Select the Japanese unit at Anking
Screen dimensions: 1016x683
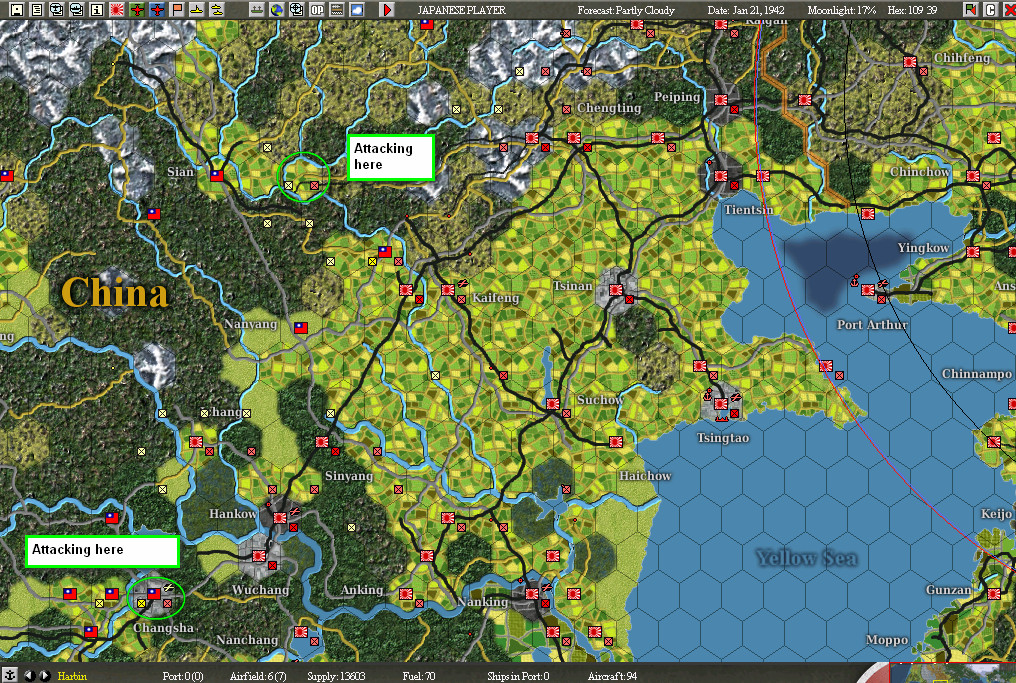(x=406, y=594)
